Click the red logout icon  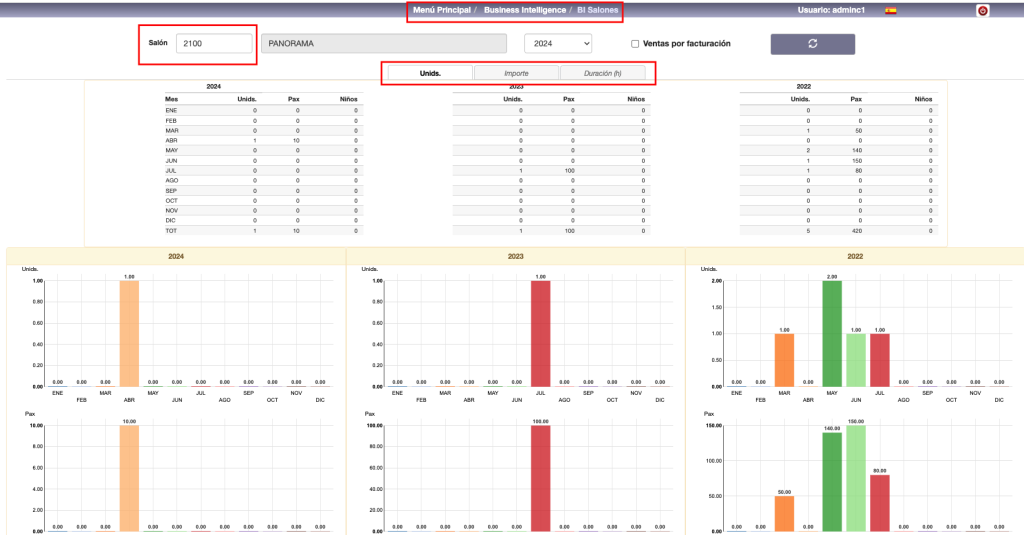pyautogui.click(x=982, y=11)
